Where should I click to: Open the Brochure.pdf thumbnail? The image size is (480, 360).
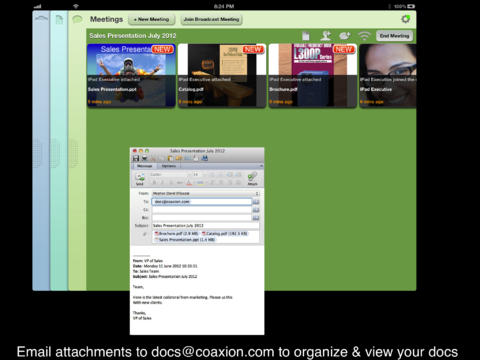coord(313,76)
